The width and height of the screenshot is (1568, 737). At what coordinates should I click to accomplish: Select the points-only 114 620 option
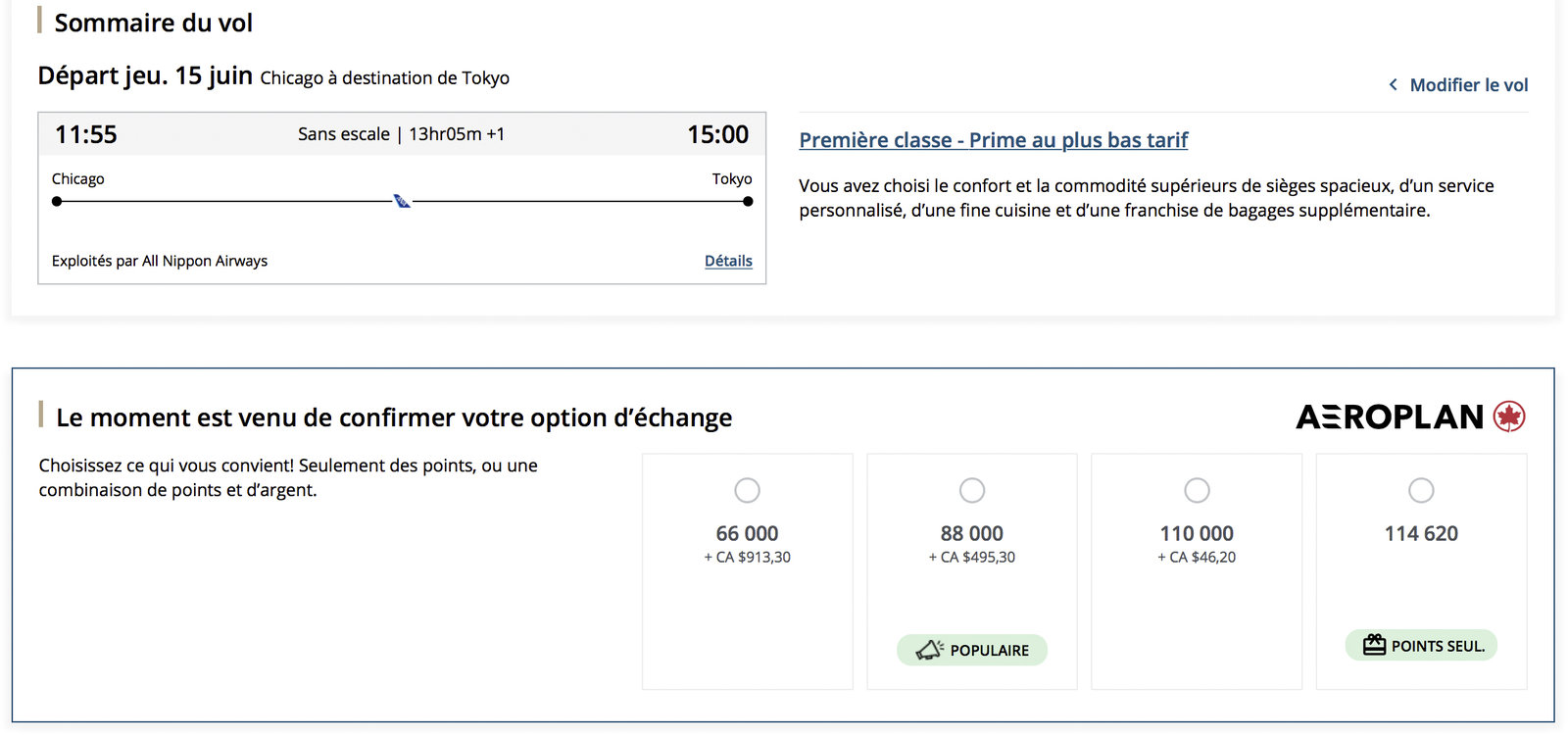point(1421,490)
